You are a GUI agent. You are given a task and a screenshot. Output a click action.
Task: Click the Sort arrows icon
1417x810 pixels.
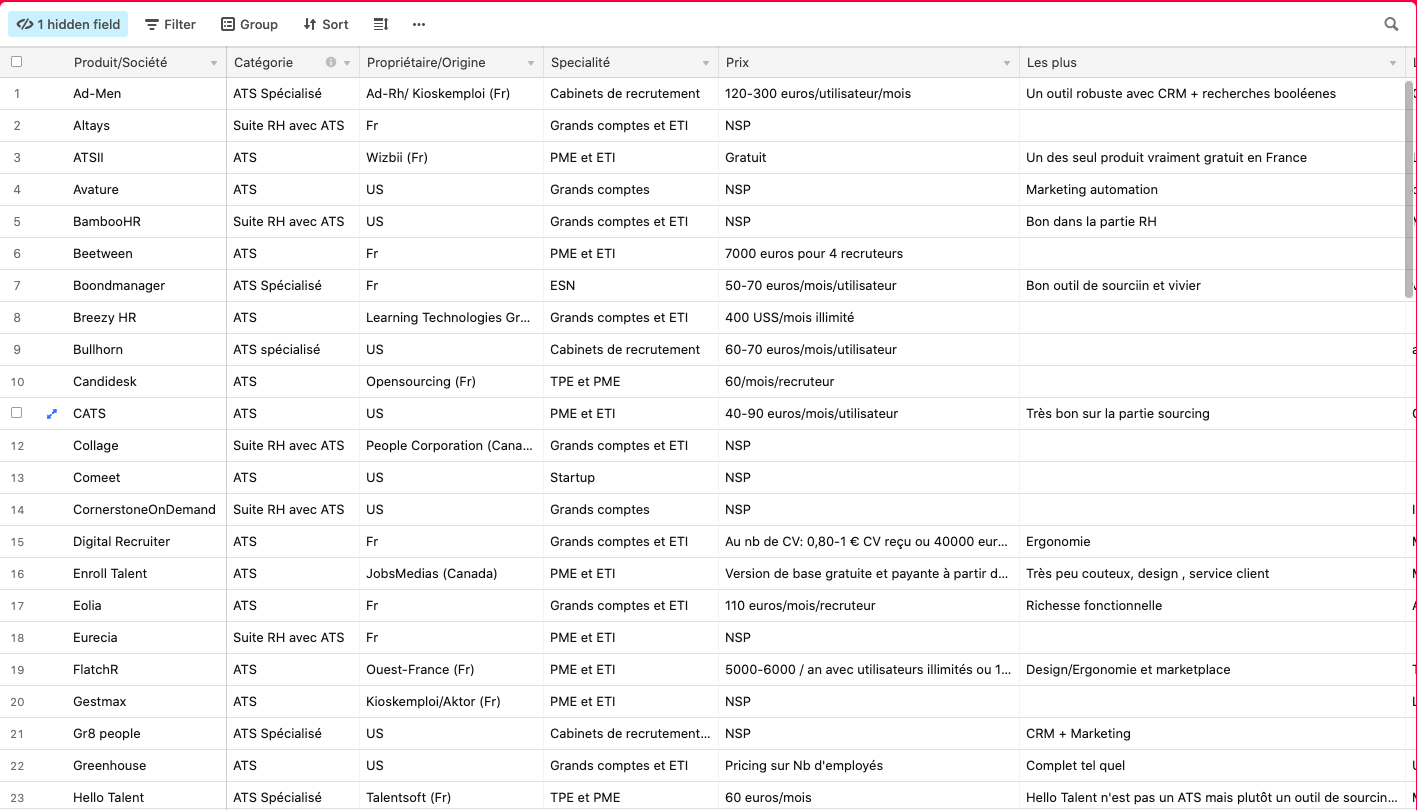310,24
